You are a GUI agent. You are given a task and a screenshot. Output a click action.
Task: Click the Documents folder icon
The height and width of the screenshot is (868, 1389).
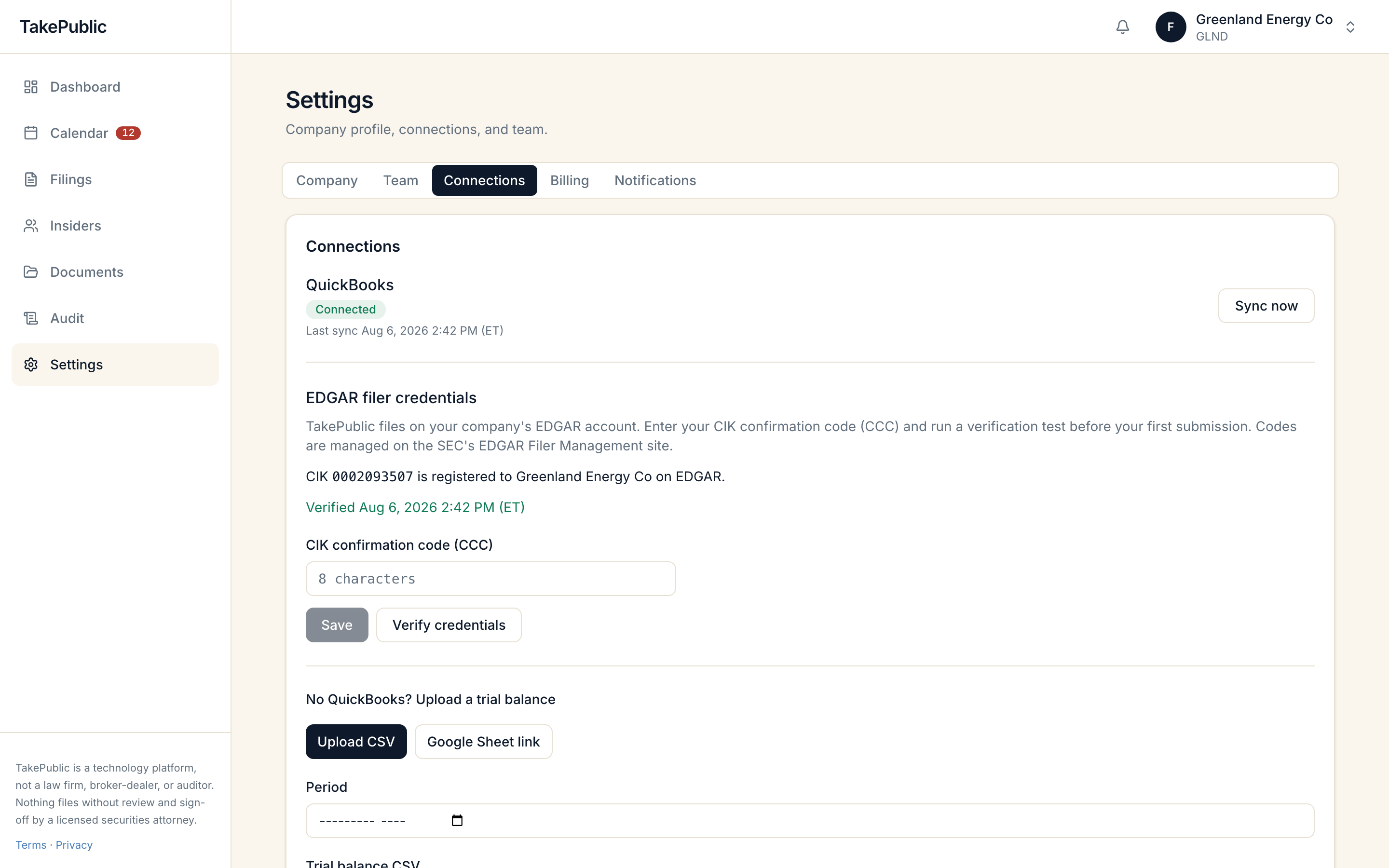pyautogui.click(x=31, y=272)
